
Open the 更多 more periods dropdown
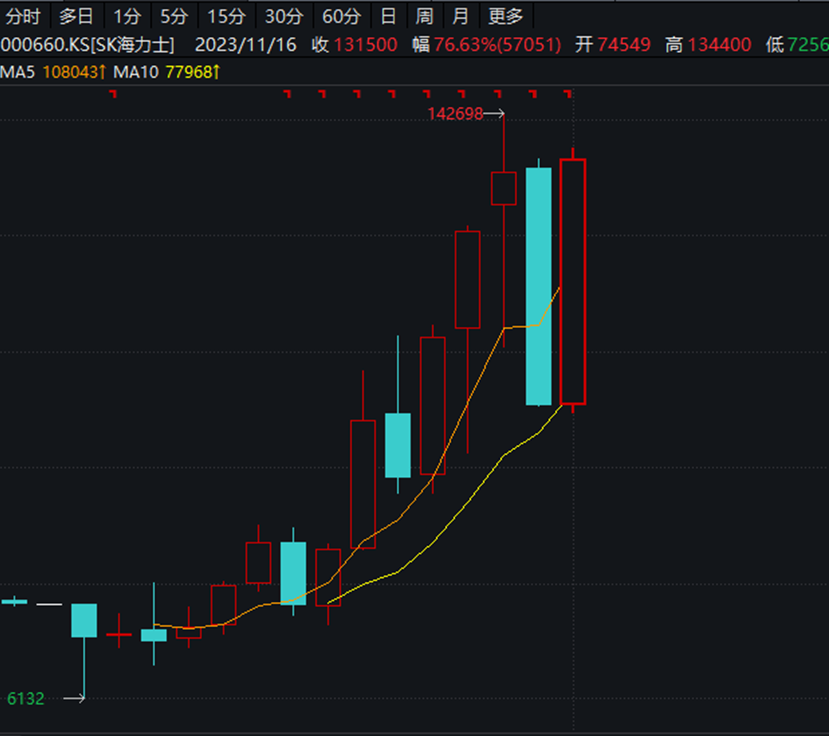pyautogui.click(x=506, y=16)
